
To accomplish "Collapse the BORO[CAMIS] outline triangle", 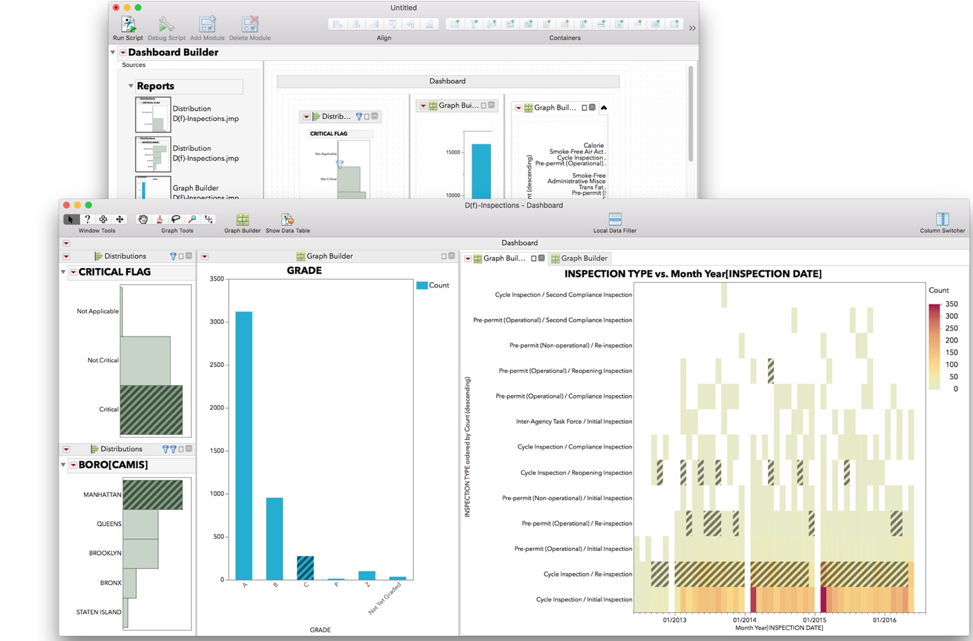I will point(63,465).
